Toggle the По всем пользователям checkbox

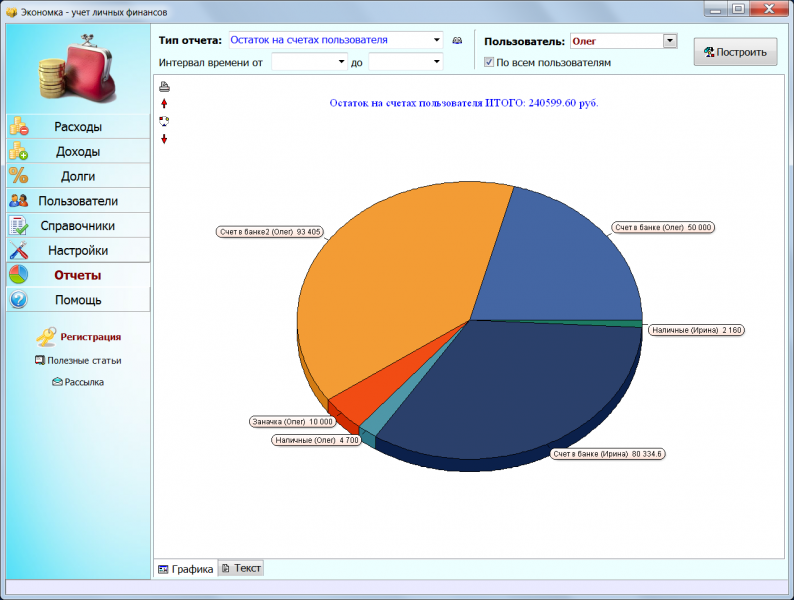point(489,62)
